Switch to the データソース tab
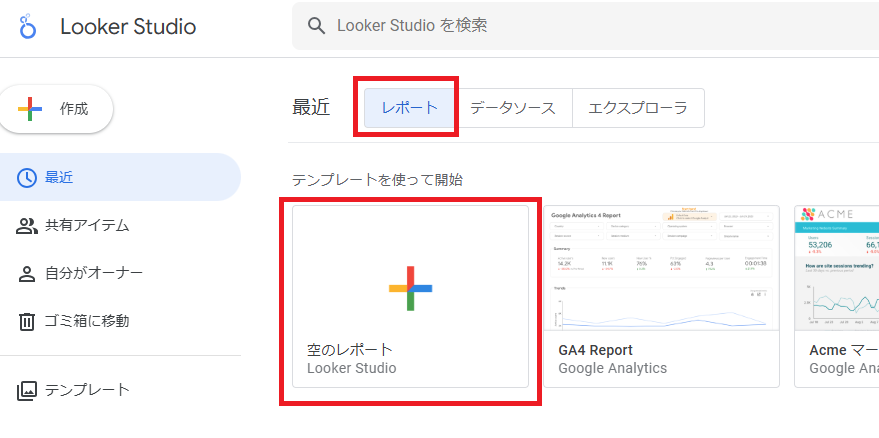 pos(512,108)
